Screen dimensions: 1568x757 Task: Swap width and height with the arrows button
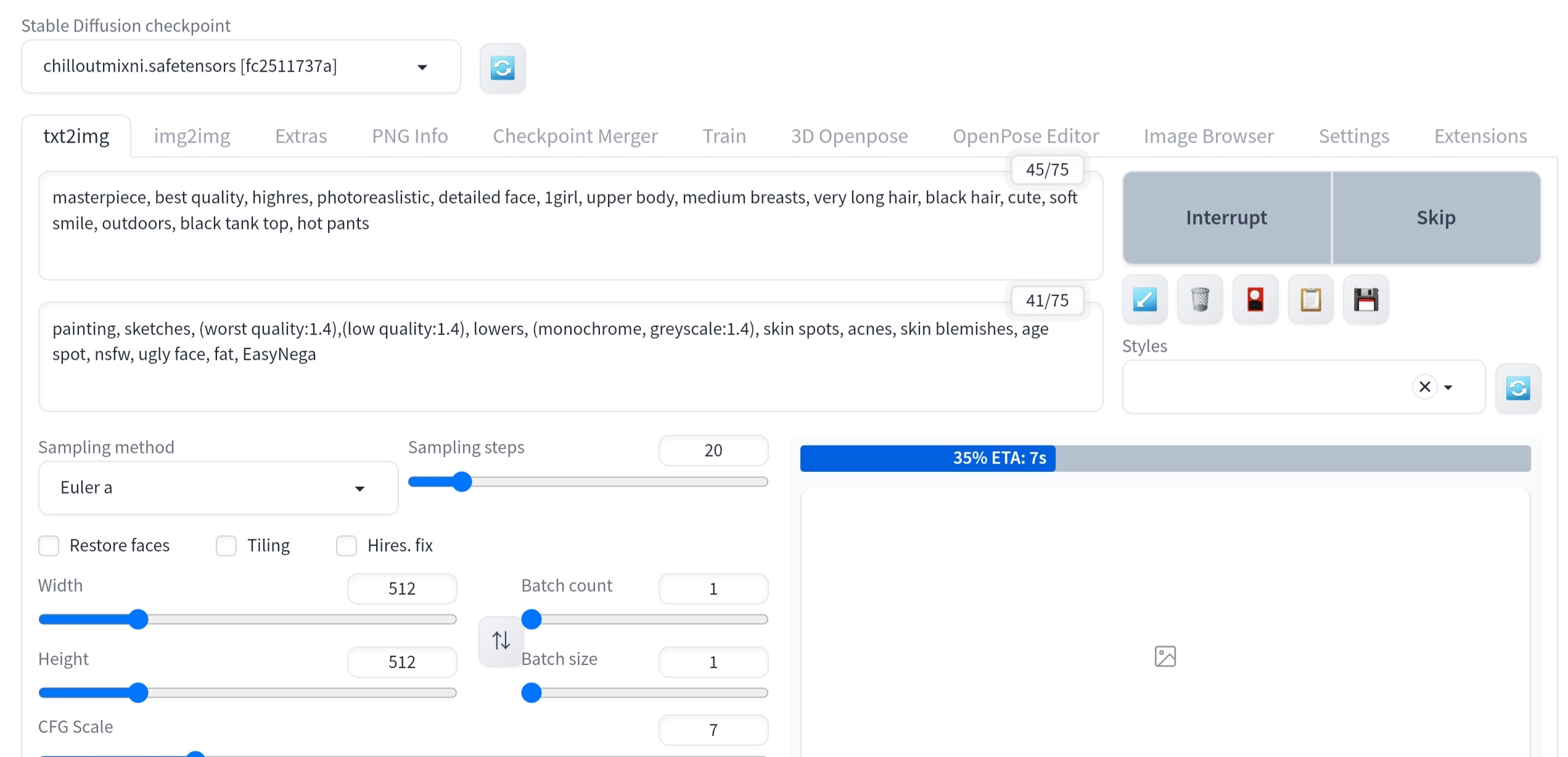(x=501, y=640)
